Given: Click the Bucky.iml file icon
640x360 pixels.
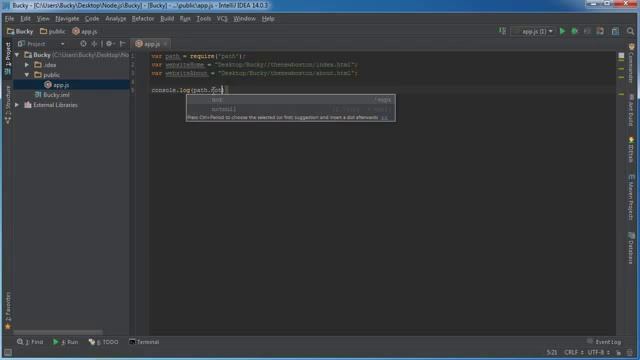Looking at the screenshot, I should point(38,95).
